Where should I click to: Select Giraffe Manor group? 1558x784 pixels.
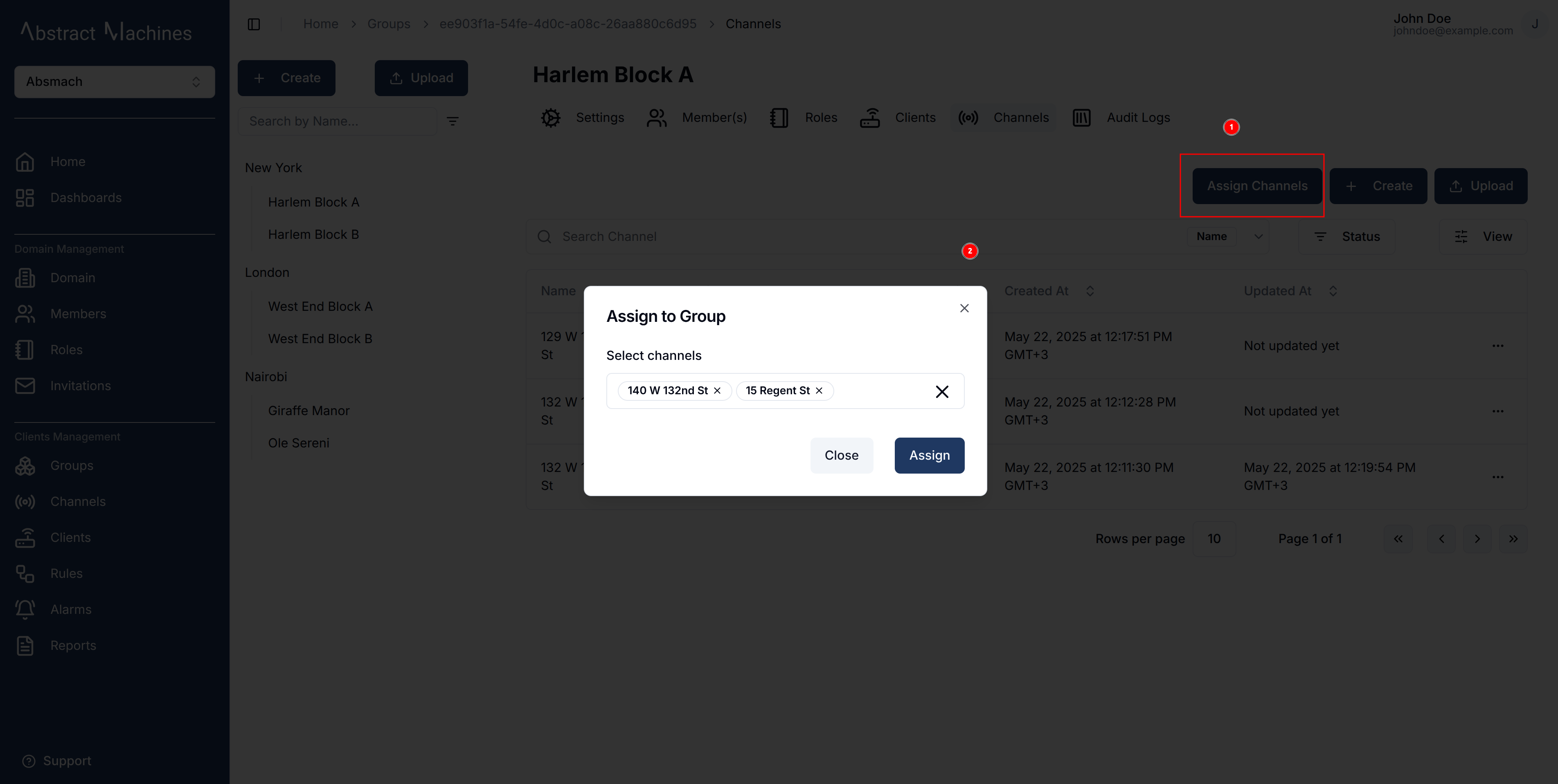[308, 411]
